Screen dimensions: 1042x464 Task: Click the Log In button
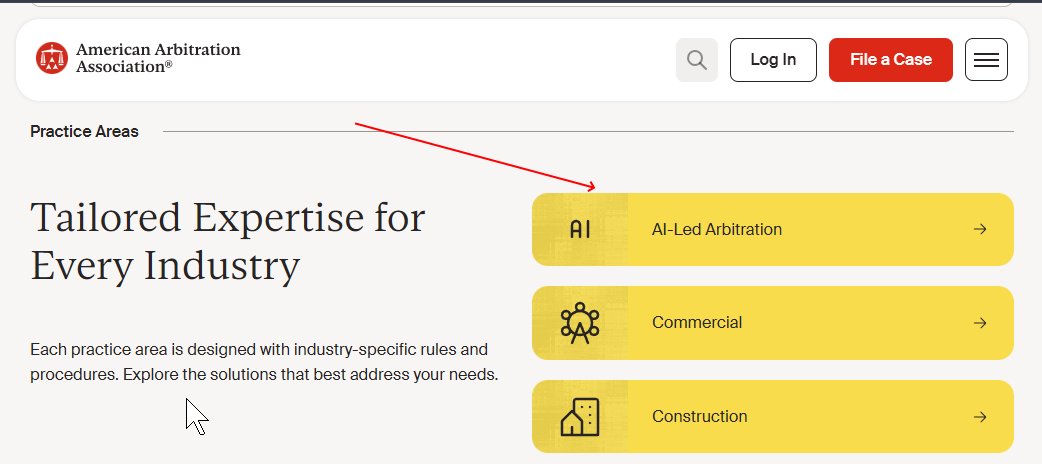[x=773, y=60]
